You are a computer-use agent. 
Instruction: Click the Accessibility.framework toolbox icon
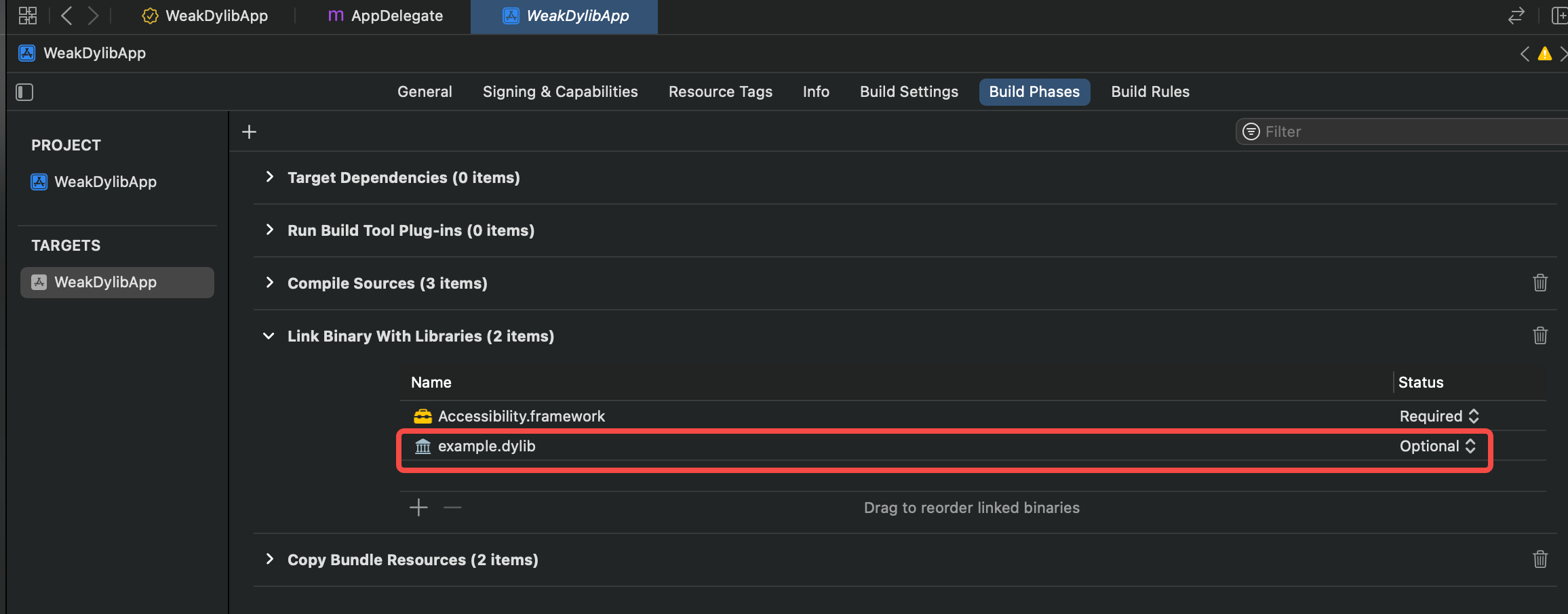[423, 416]
